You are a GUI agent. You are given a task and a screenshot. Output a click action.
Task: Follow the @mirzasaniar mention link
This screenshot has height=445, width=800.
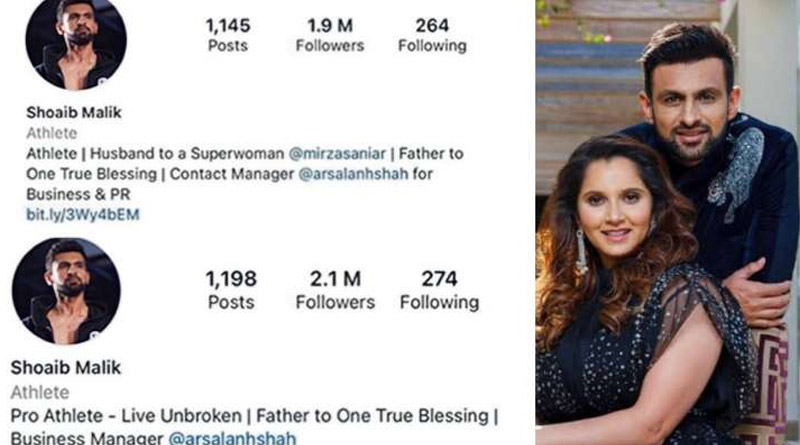tap(337, 154)
